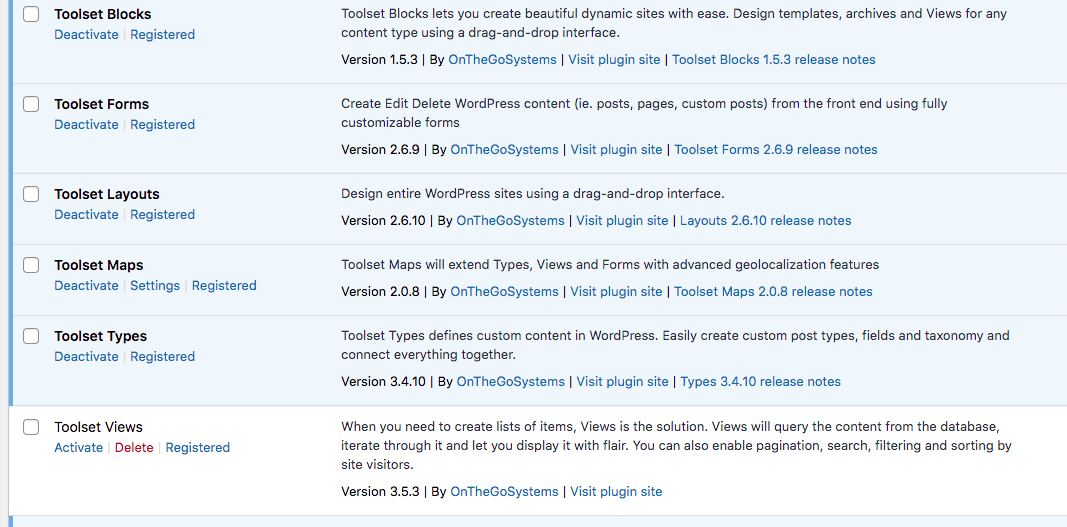Tick the Toolset Views checkbox

31,427
